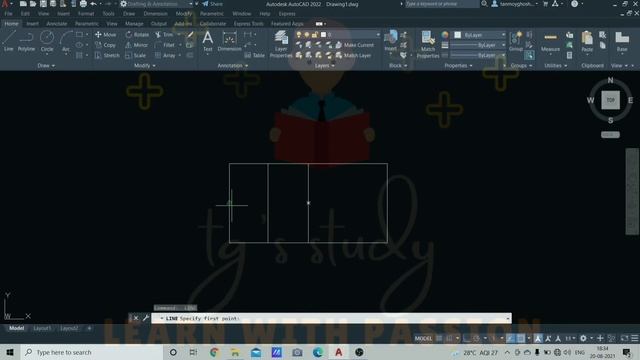The width and height of the screenshot is (640, 360).
Task: Click the object color wheel swatch
Action: point(445,35)
